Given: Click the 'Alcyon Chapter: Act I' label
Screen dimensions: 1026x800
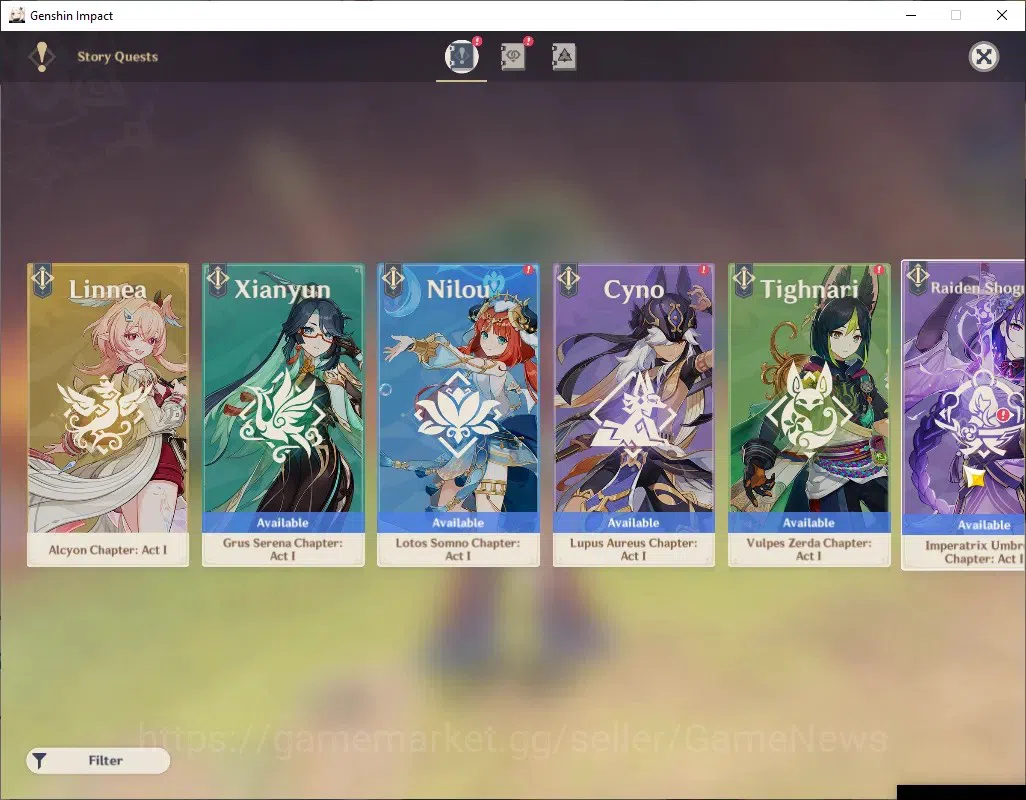Looking at the screenshot, I should [x=108, y=550].
